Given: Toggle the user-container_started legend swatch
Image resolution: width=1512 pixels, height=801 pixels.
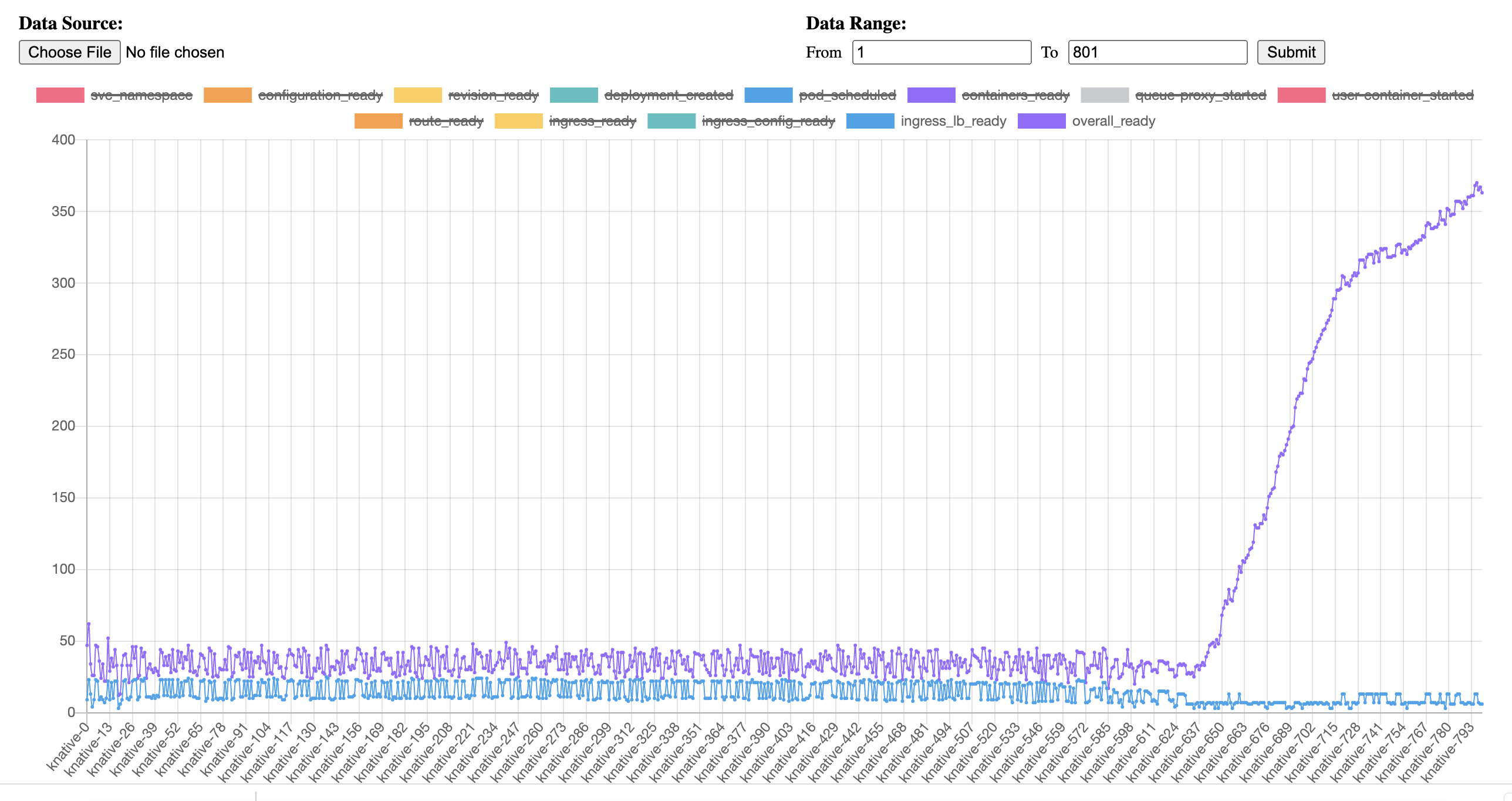Looking at the screenshot, I should point(1301,95).
